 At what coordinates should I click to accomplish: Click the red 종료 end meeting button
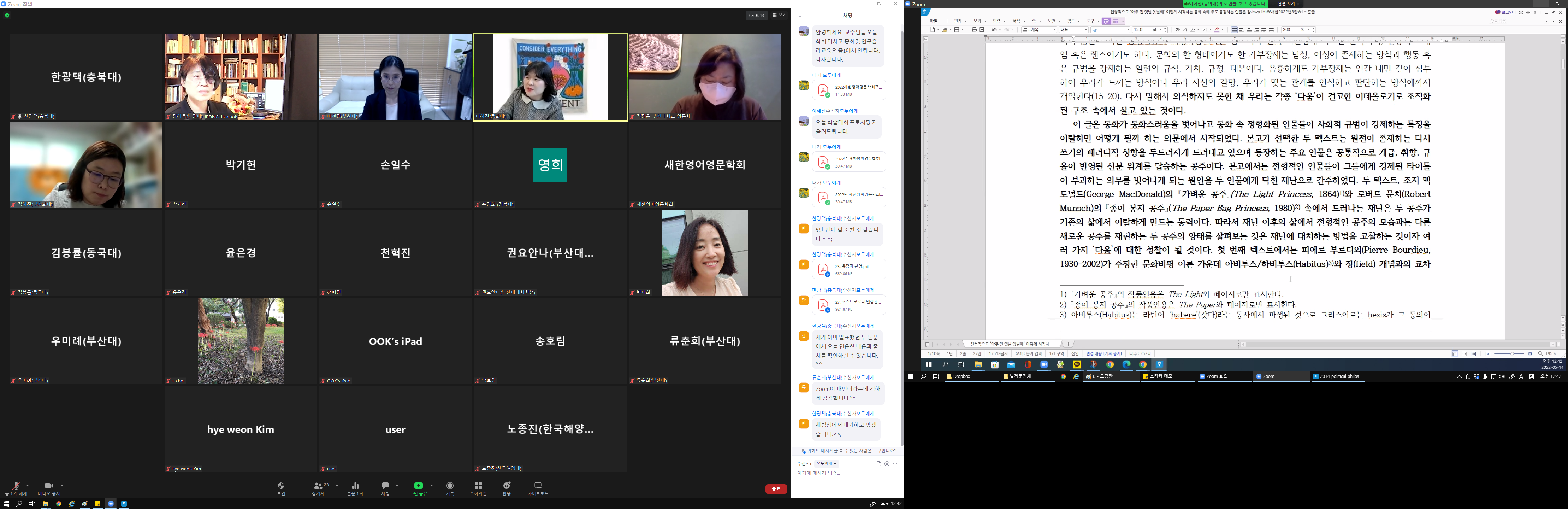pos(775,489)
